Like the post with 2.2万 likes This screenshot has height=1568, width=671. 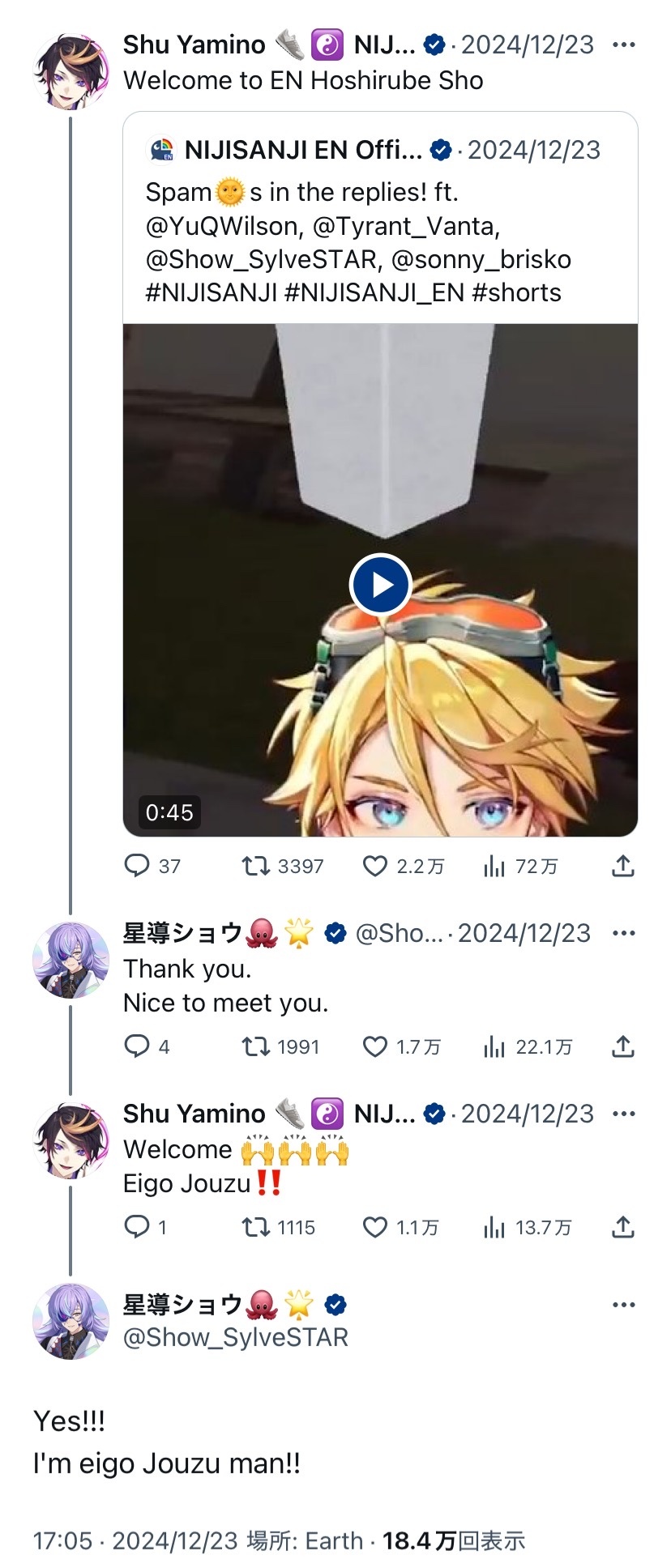[x=403, y=866]
